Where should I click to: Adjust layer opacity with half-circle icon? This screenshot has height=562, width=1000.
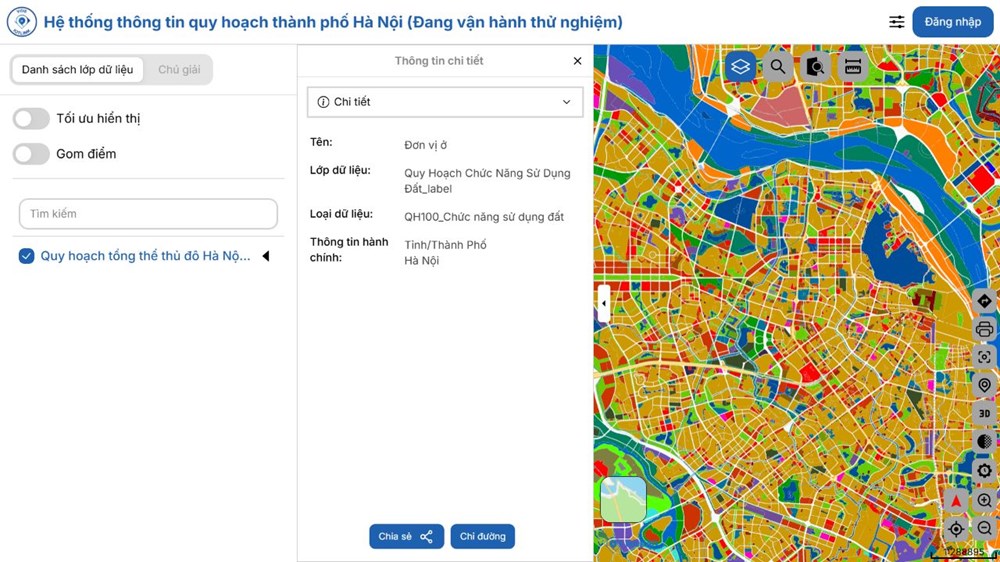tap(984, 441)
